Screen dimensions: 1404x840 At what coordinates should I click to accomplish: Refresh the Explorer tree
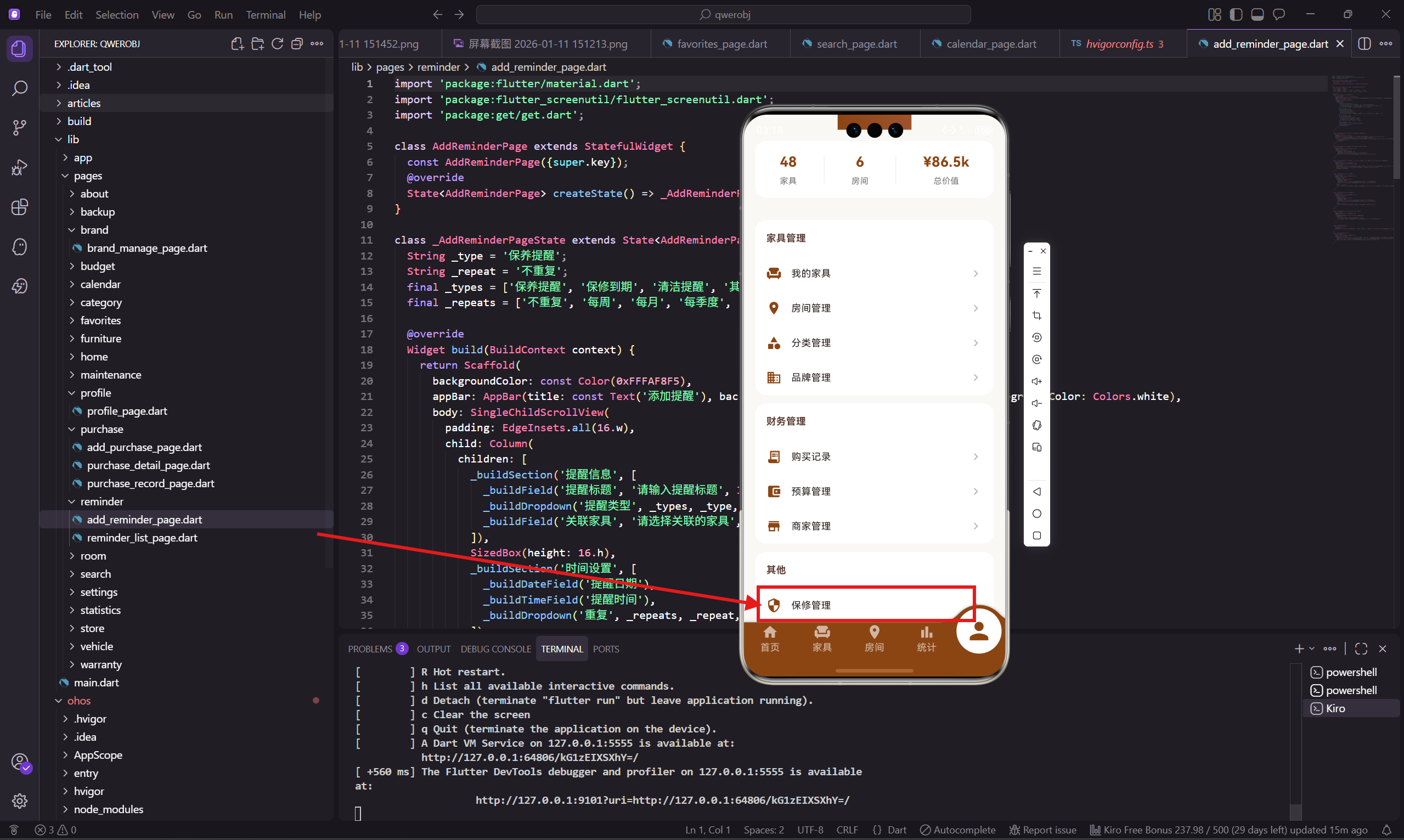coord(277,43)
